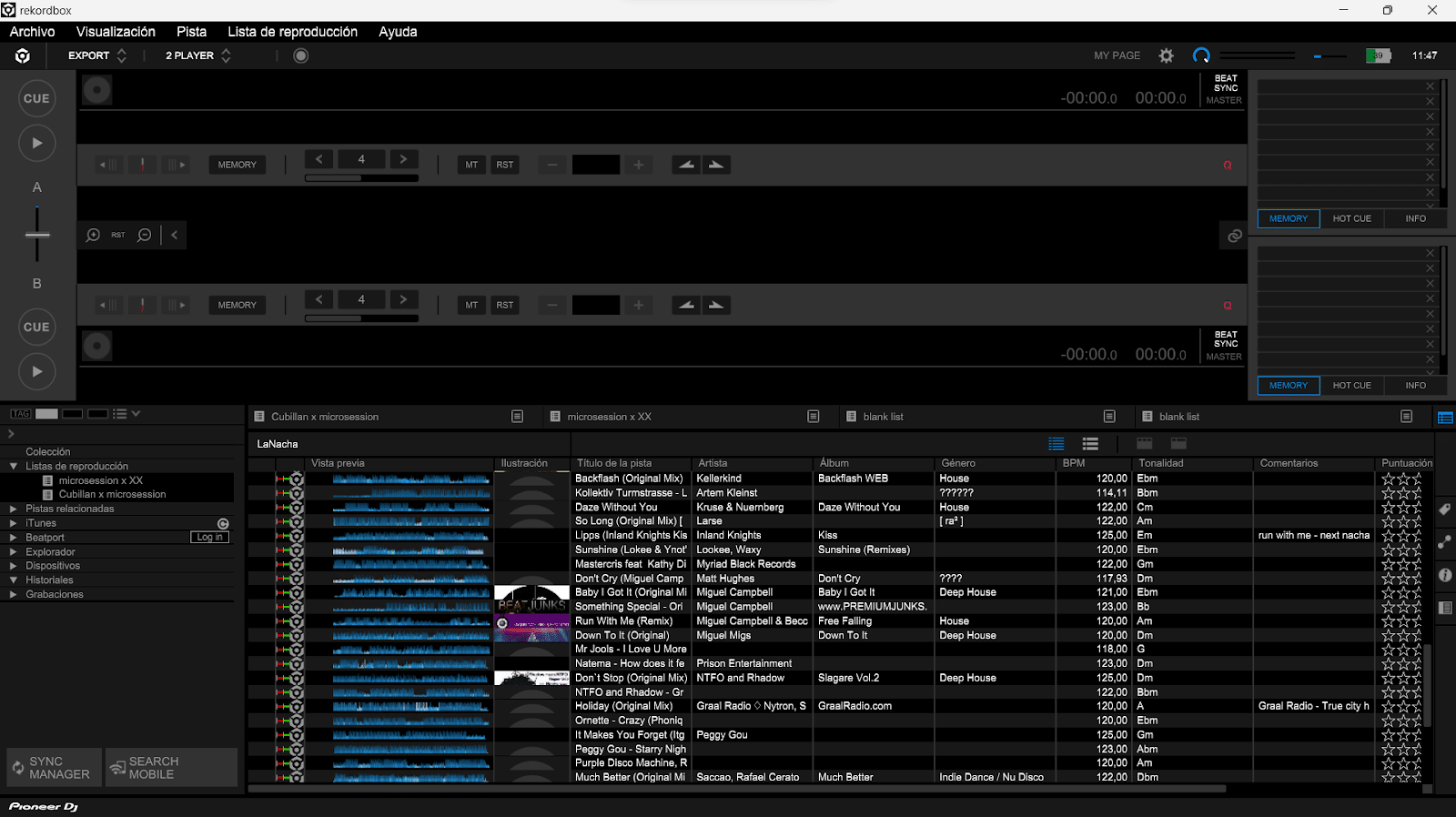Click the Beatport Log in button

tap(209, 538)
